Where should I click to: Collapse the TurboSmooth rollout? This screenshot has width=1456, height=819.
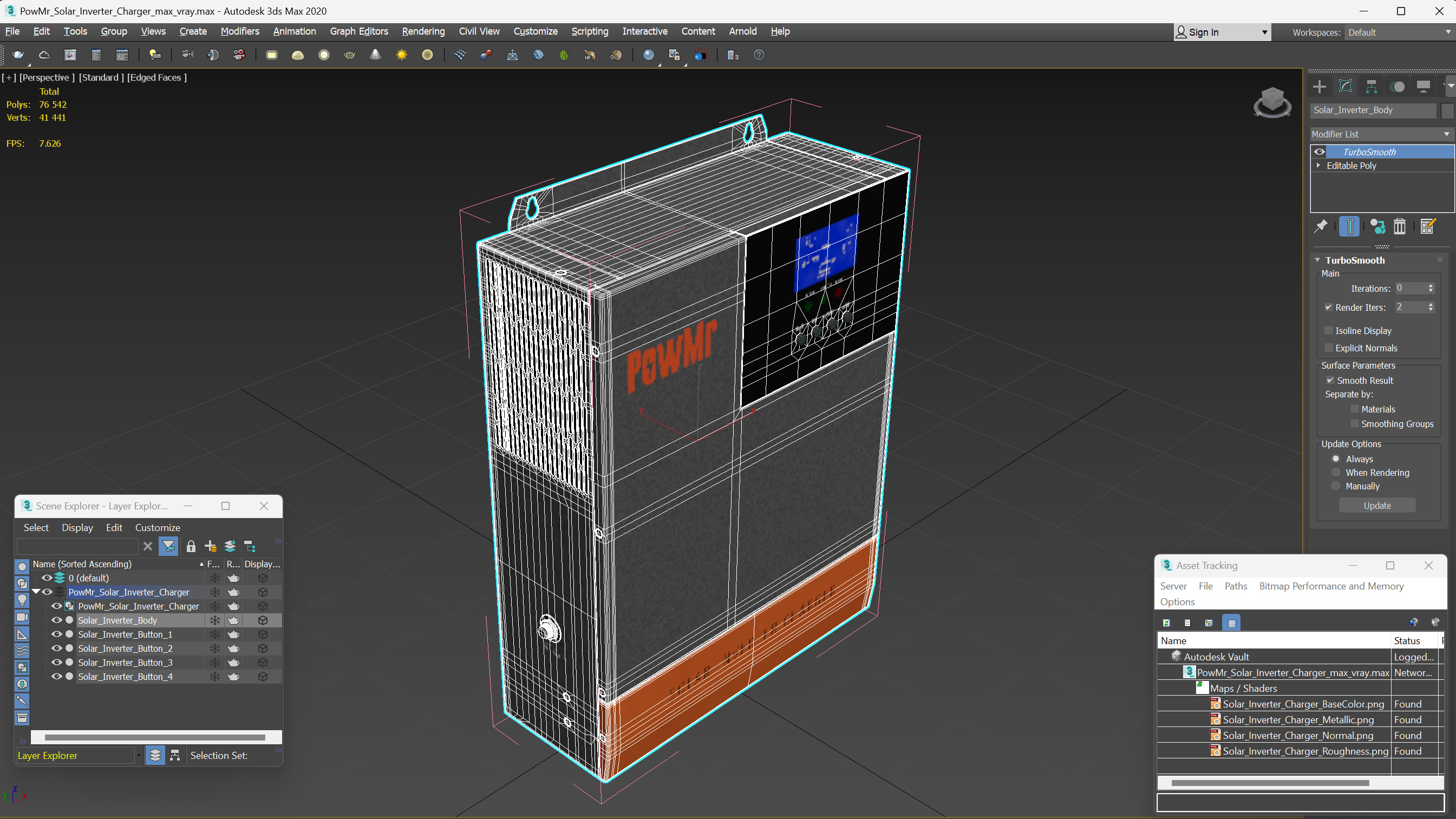pos(1317,260)
